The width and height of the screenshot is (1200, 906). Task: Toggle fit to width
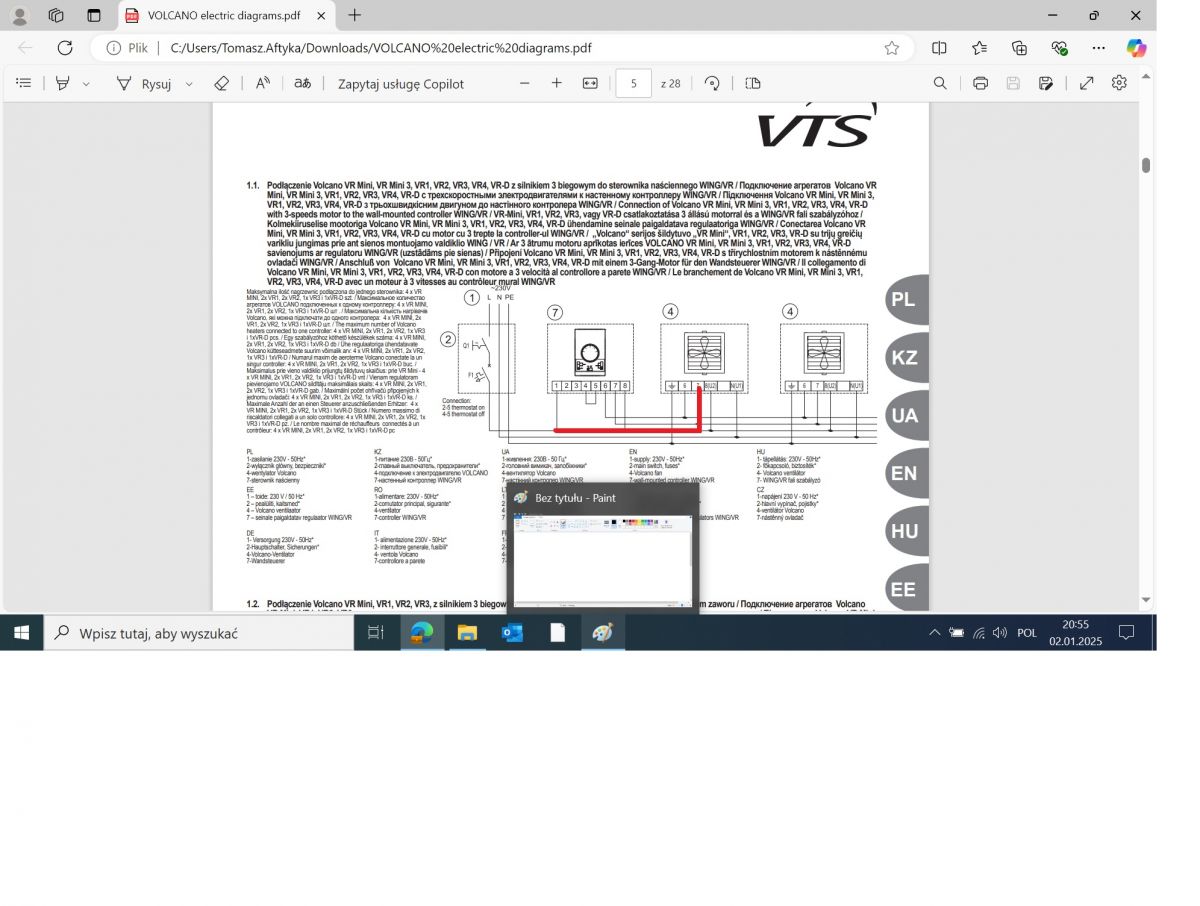(590, 84)
